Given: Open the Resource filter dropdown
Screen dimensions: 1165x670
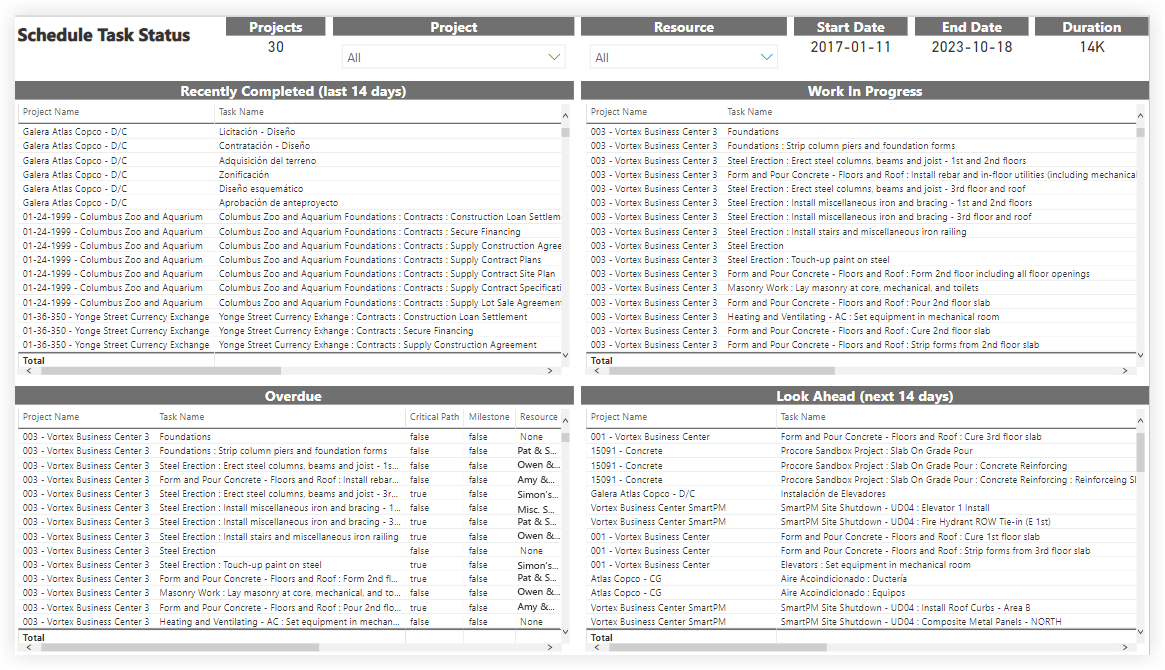Looking at the screenshot, I should pyautogui.click(x=684, y=57).
